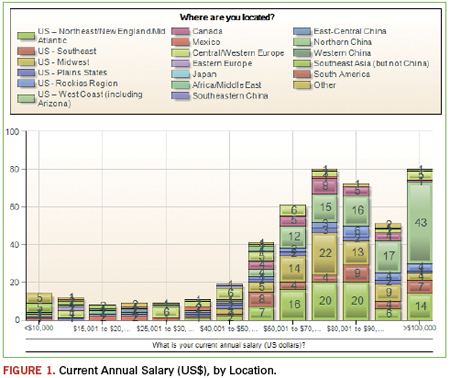Click the US - Southeast legend swatch
The height and width of the screenshot is (378, 450).
tap(26, 51)
